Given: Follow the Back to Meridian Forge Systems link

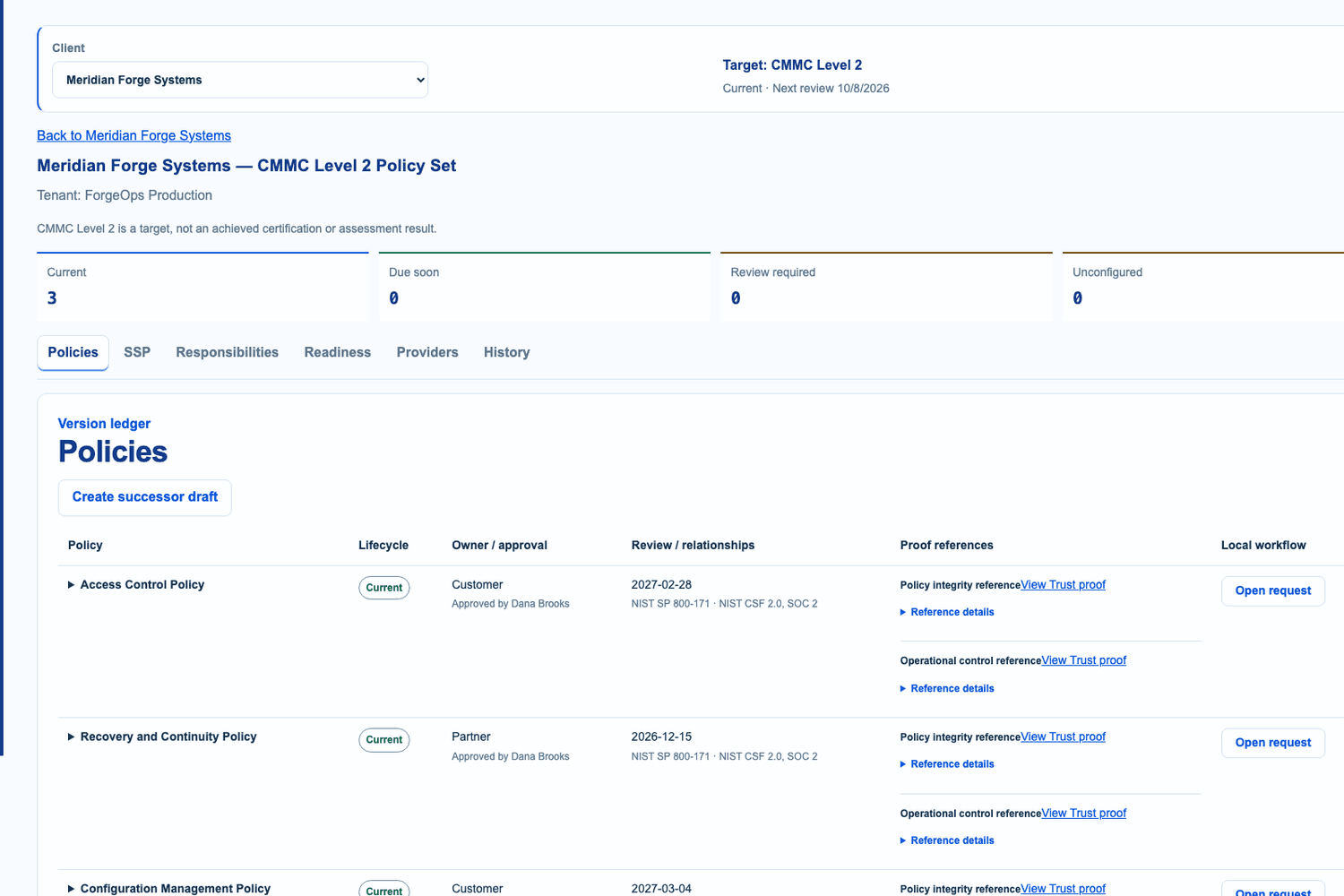Looking at the screenshot, I should pyautogui.click(x=134, y=135).
